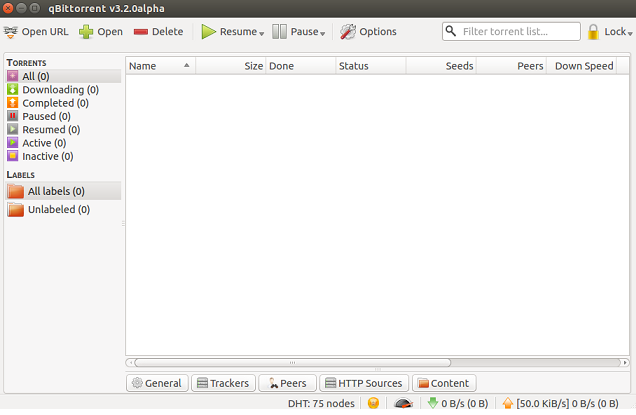This screenshot has height=415, width=636.
Task: Expand the Lock dropdown arrow
Action: point(630,34)
